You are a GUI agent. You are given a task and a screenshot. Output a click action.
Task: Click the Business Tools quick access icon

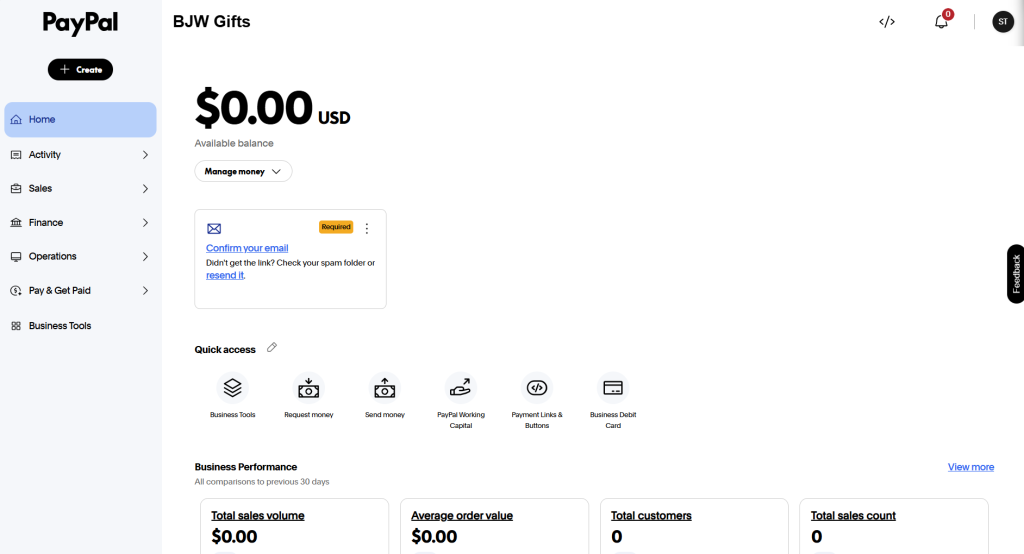click(x=232, y=387)
